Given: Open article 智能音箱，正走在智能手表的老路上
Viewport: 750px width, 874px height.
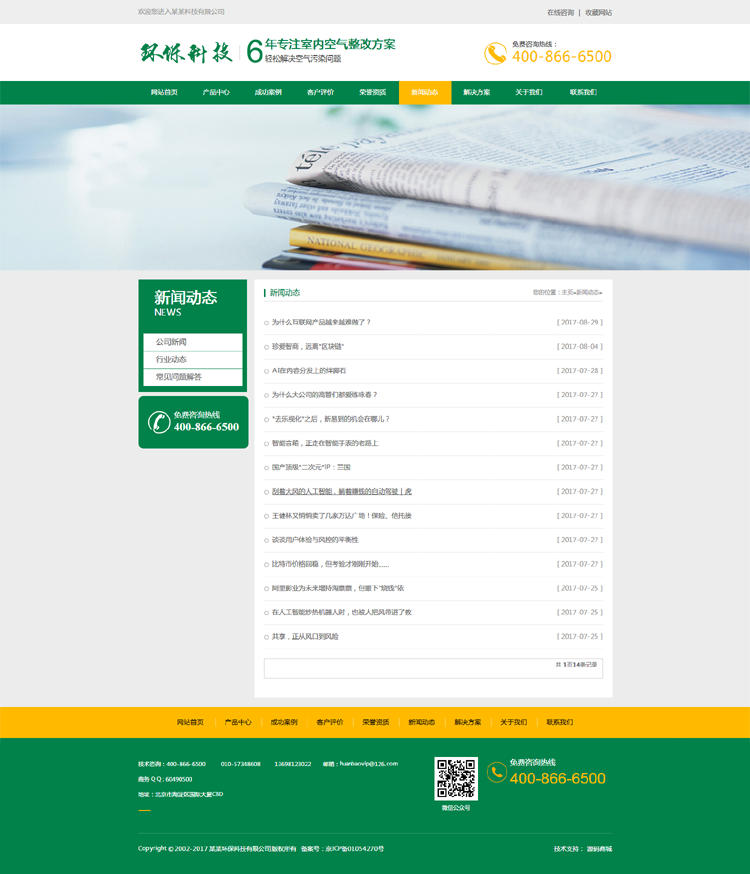Looking at the screenshot, I should pyautogui.click(x=325, y=443).
